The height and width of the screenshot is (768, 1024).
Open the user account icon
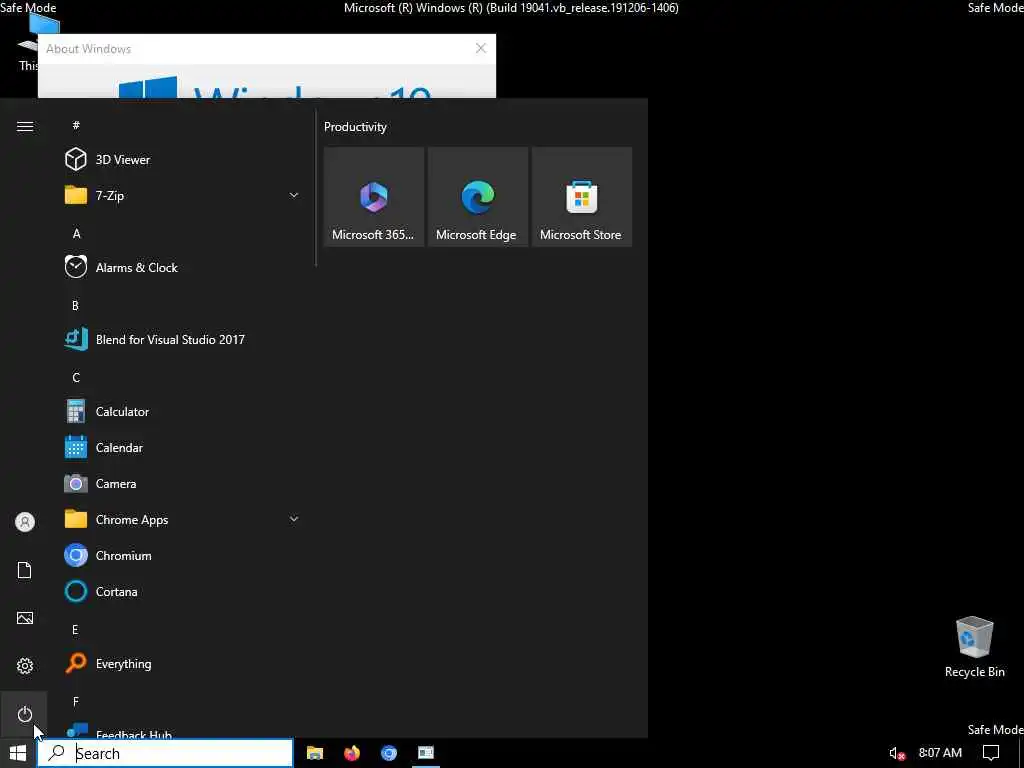(25, 522)
